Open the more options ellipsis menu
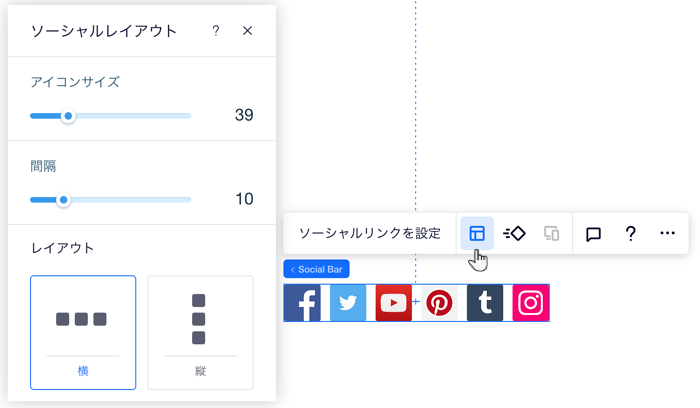 tap(667, 233)
